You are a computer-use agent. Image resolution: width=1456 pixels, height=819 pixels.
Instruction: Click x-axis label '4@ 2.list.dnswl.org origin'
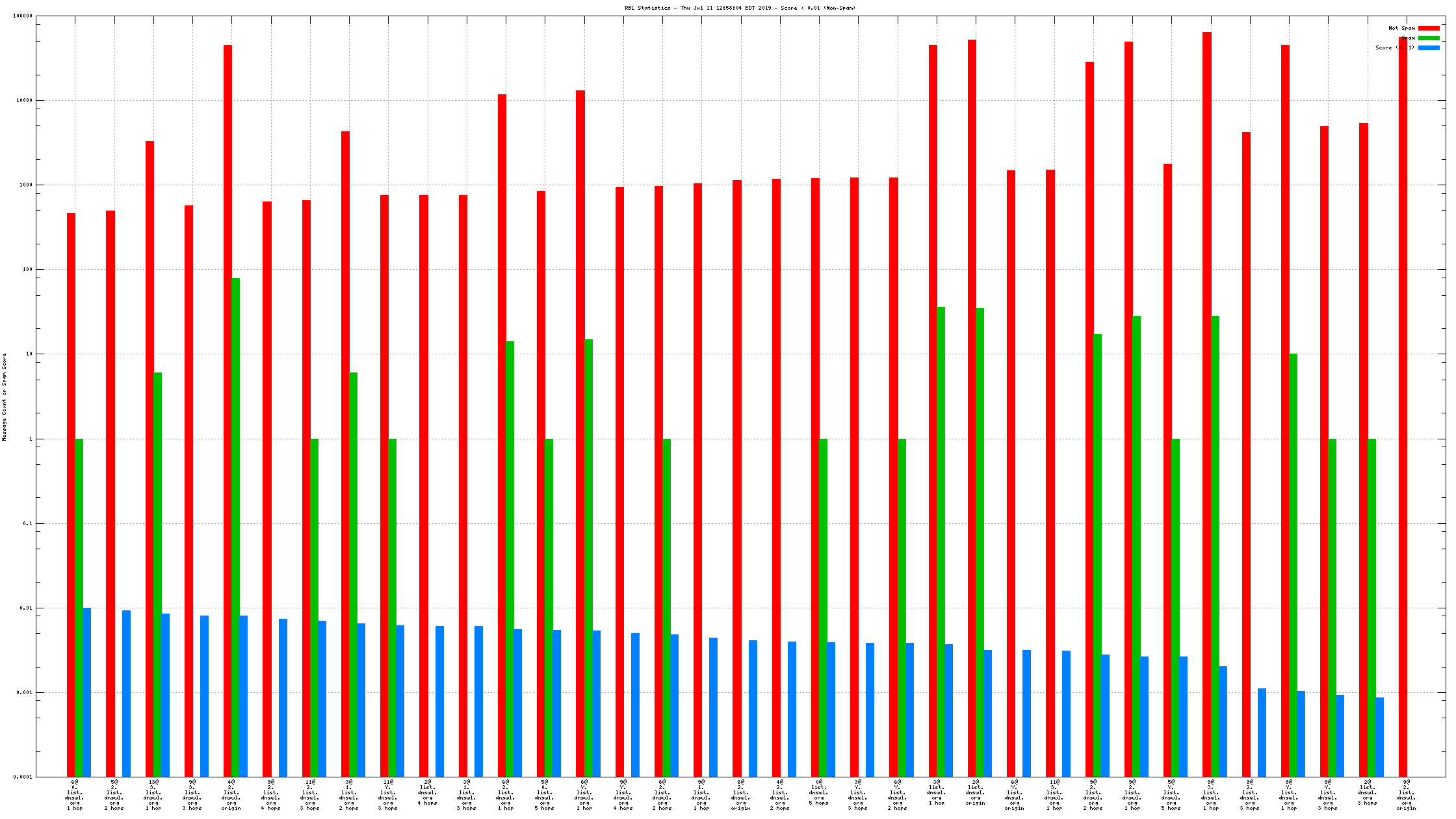coord(231,795)
